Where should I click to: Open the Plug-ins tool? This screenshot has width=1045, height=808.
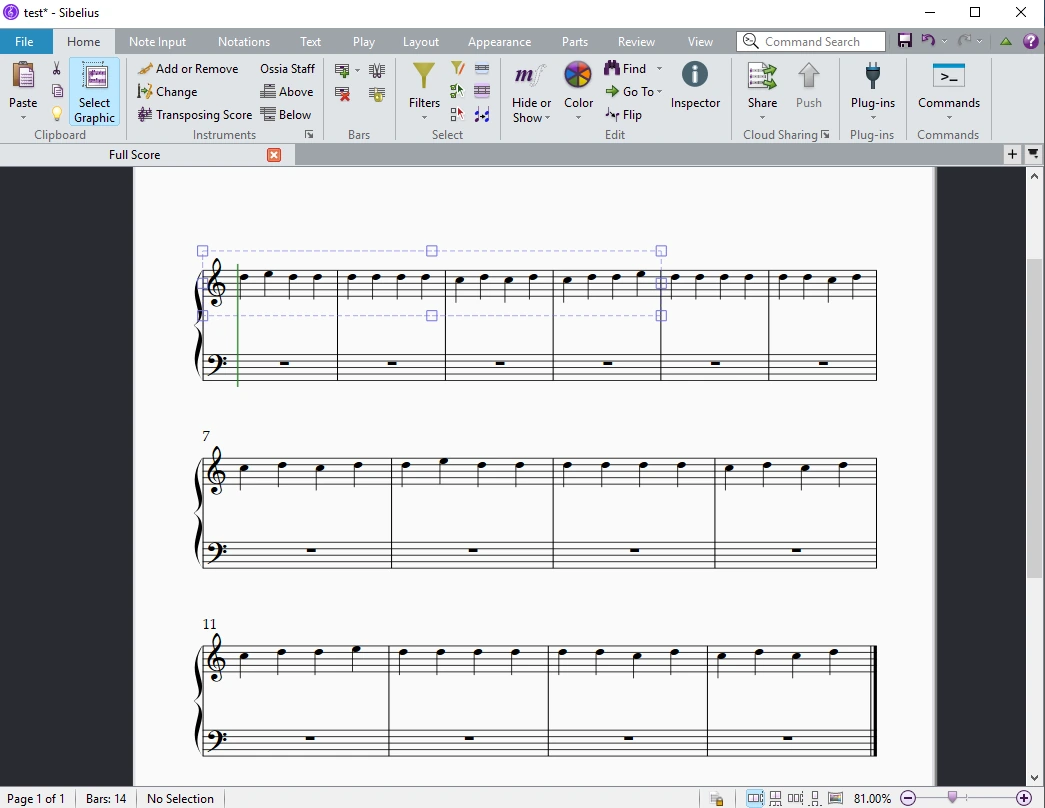tap(871, 90)
